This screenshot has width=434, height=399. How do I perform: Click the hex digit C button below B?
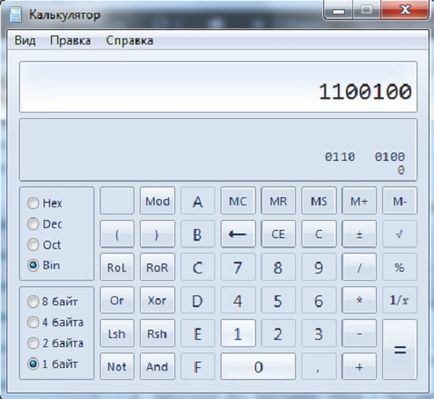tap(198, 267)
